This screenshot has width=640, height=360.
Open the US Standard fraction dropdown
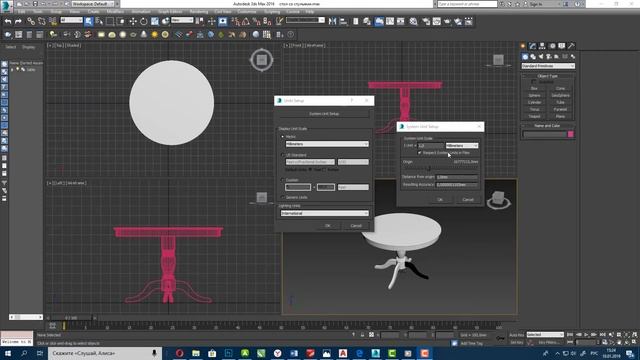click(x=353, y=162)
